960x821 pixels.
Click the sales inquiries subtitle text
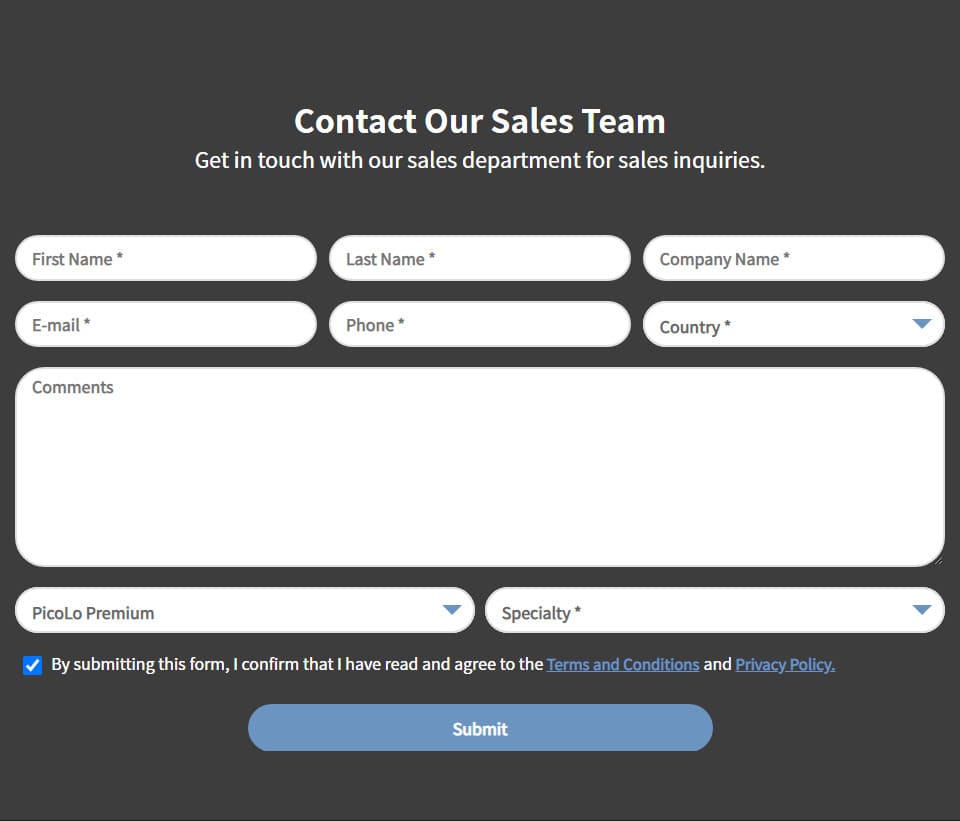pos(480,160)
